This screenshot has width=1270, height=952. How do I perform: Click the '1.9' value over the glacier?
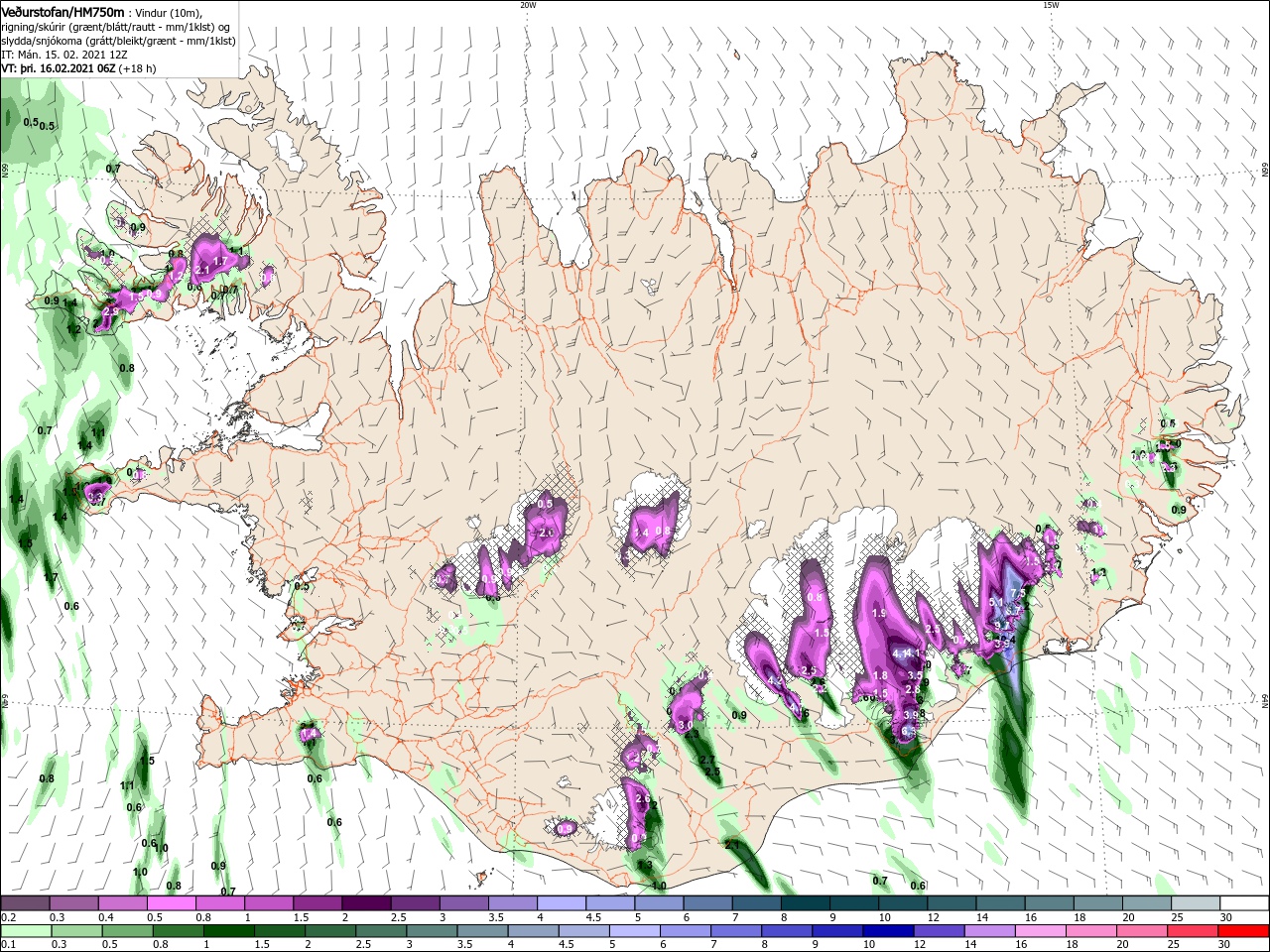tap(879, 614)
